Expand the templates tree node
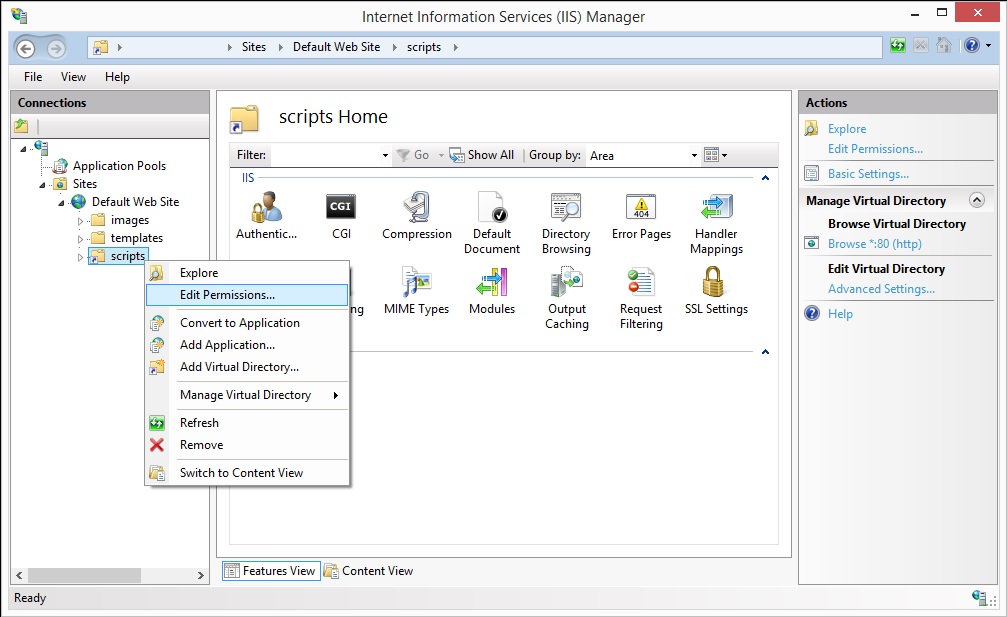 (x=80, y=239)
